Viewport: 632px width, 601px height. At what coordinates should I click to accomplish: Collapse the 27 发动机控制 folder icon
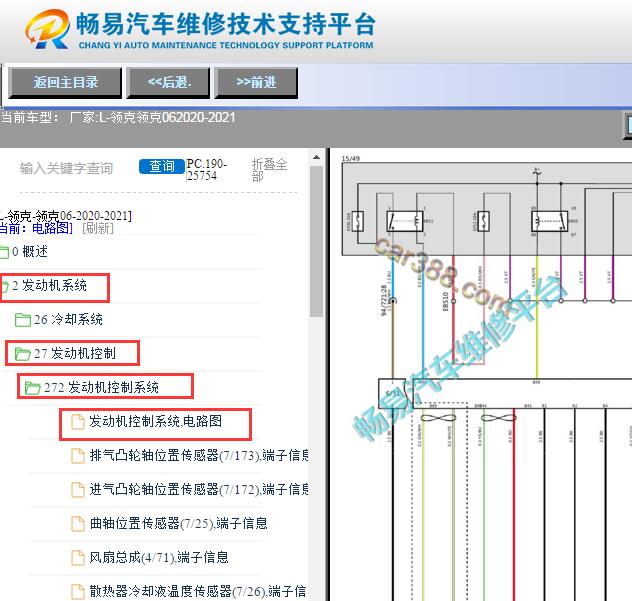(x=23, y=354)
